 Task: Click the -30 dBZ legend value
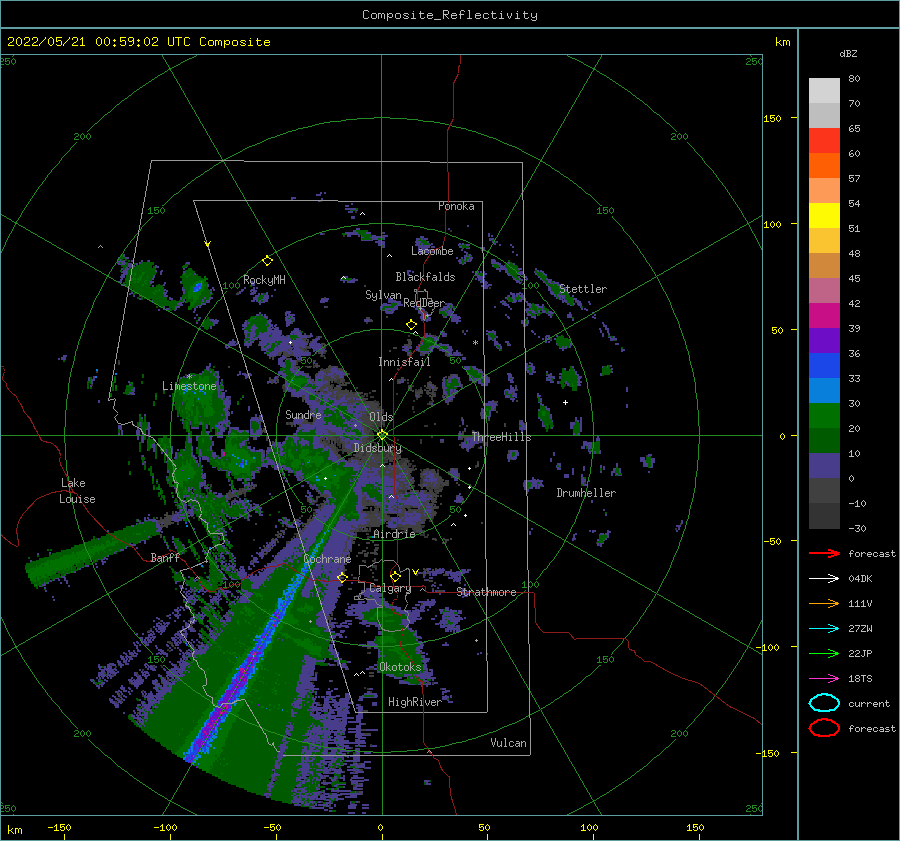point(858,528)
